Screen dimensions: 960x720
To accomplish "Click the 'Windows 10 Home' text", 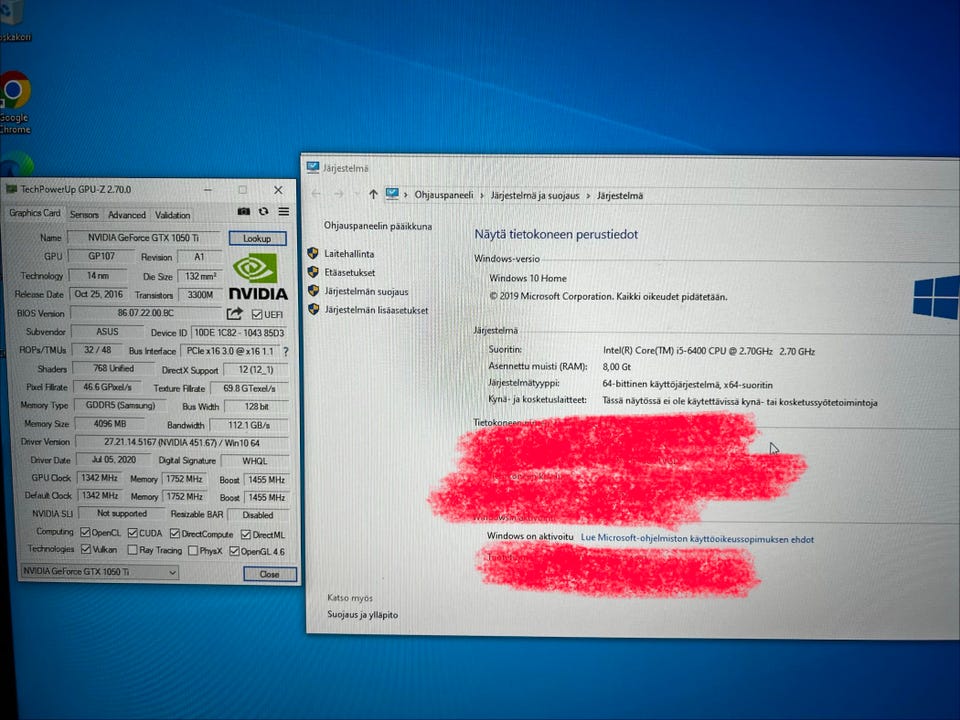I will [528, 278].
